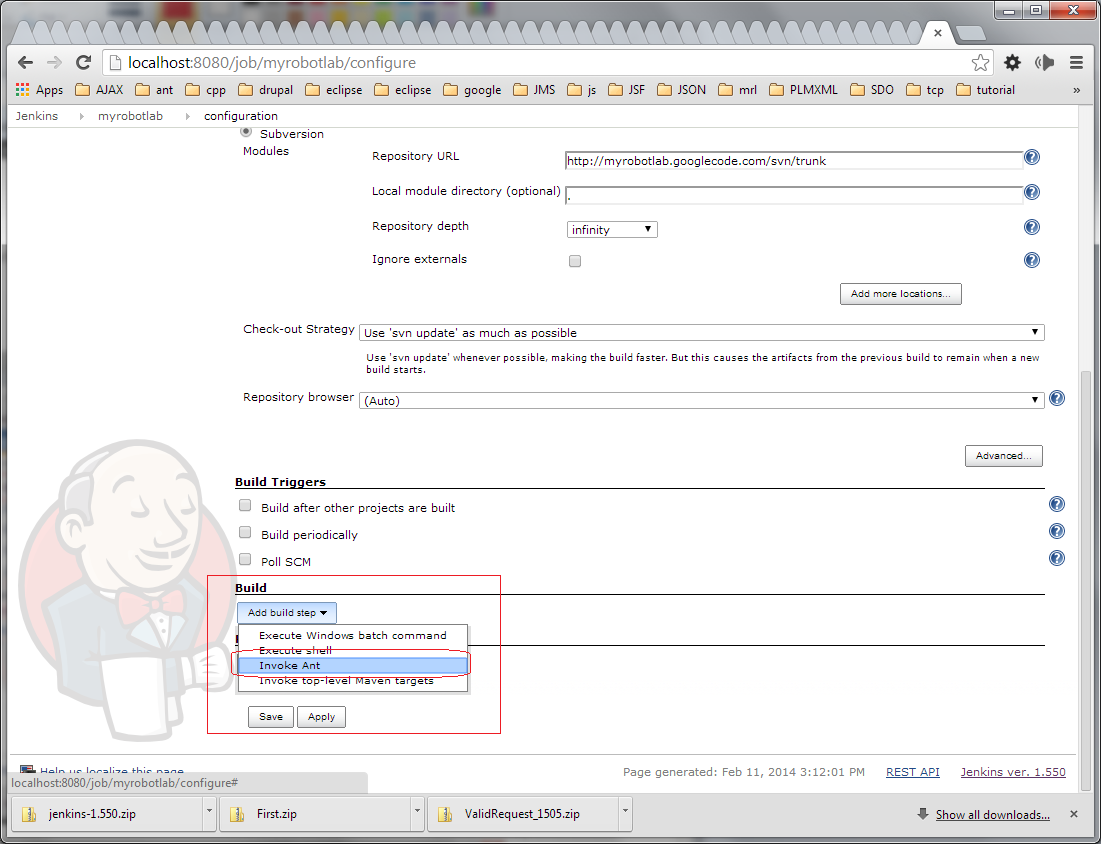Toggle the Add build step dropdown
The width and height of the screenshot is (1101, 844).
coord(286,612)
